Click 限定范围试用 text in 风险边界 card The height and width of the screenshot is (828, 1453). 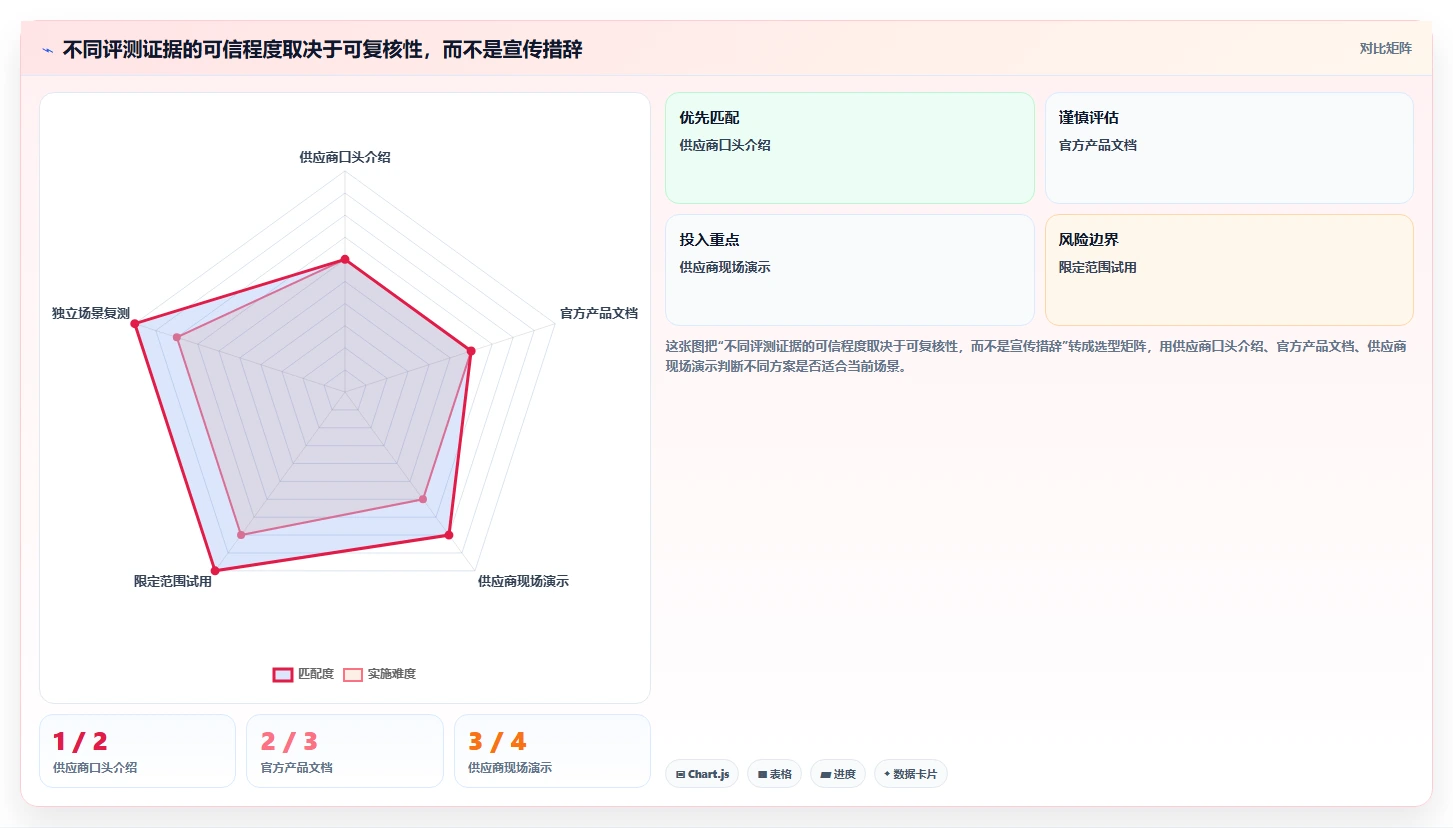tap(1098, 267)
